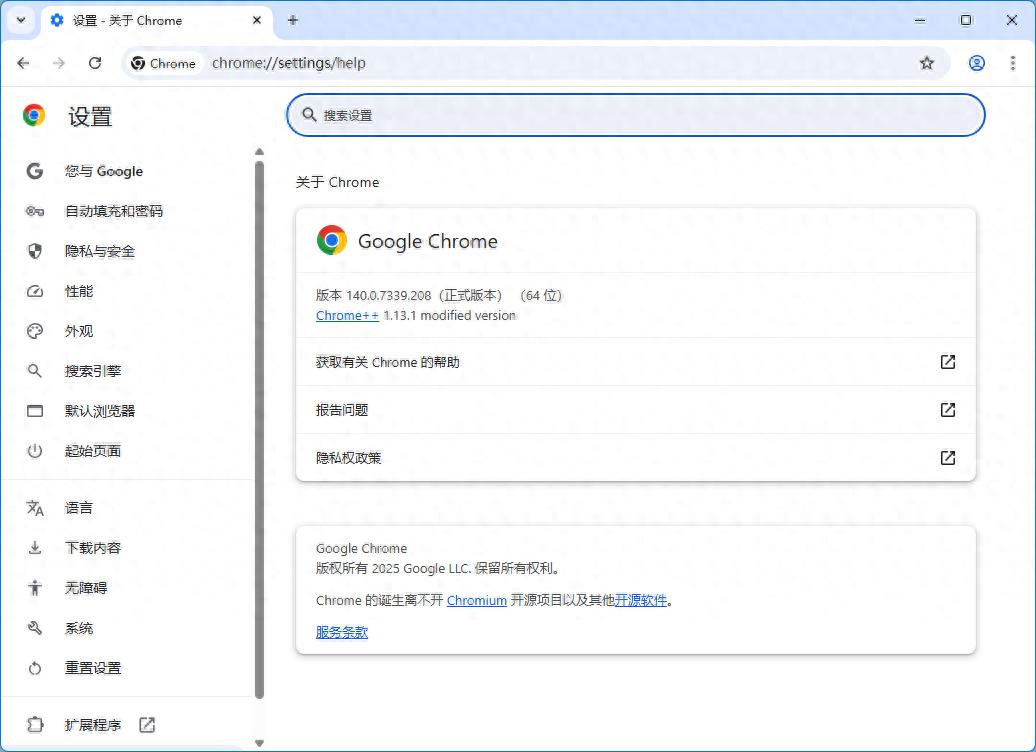Click the gauge icon for 性能

click(35, 291)
